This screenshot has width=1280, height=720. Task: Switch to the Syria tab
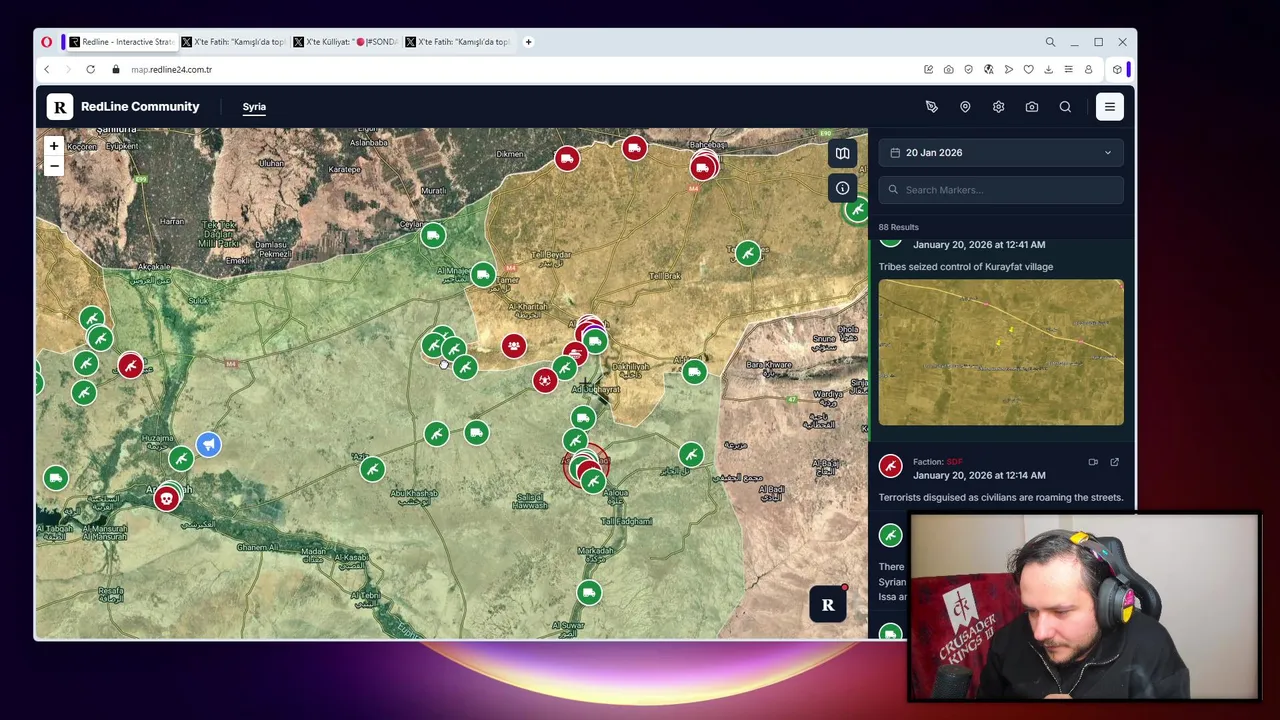[x=254, y=107]
